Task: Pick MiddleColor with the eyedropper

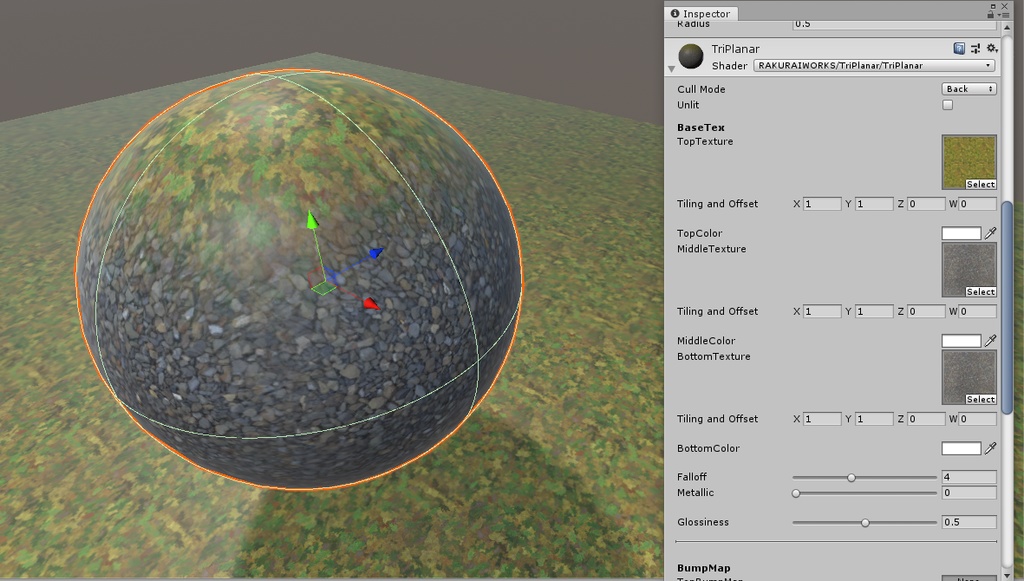Action: click(x=991, y=340)
